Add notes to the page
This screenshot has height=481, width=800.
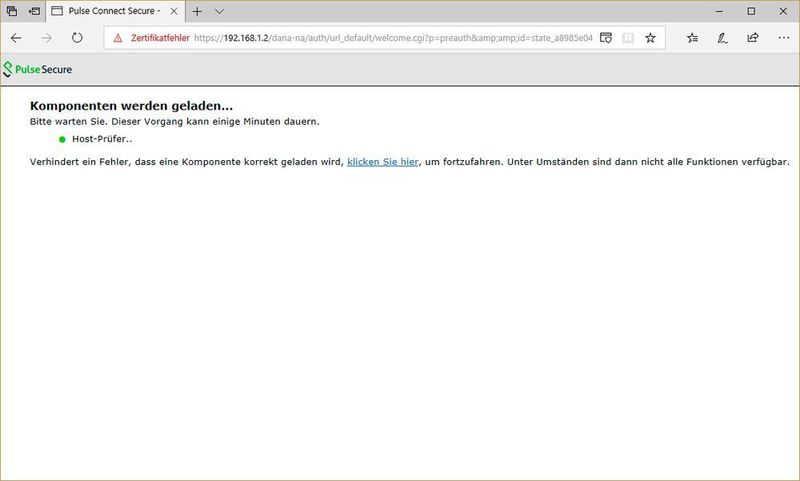tap(722, 38)
